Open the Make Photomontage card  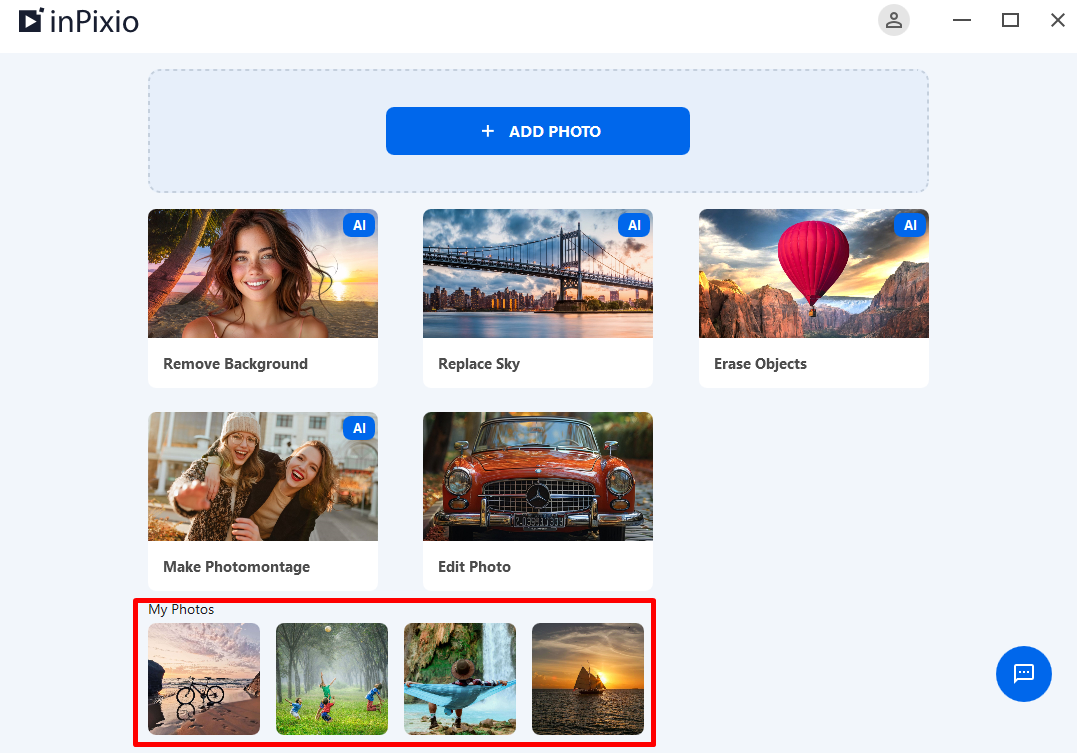(263, 501)
